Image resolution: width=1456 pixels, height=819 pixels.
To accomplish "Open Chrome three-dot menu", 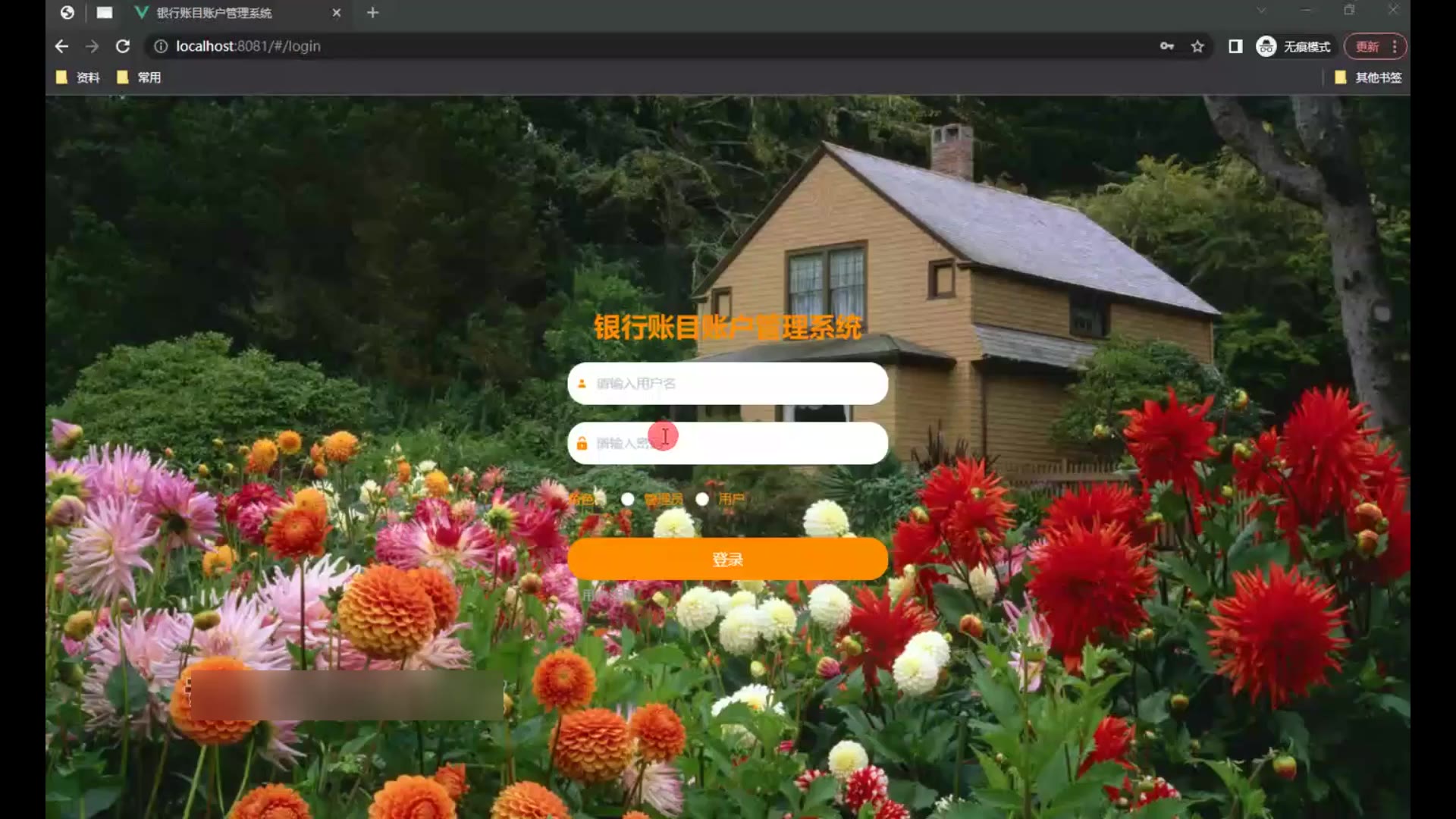I will click(1395, 46).
